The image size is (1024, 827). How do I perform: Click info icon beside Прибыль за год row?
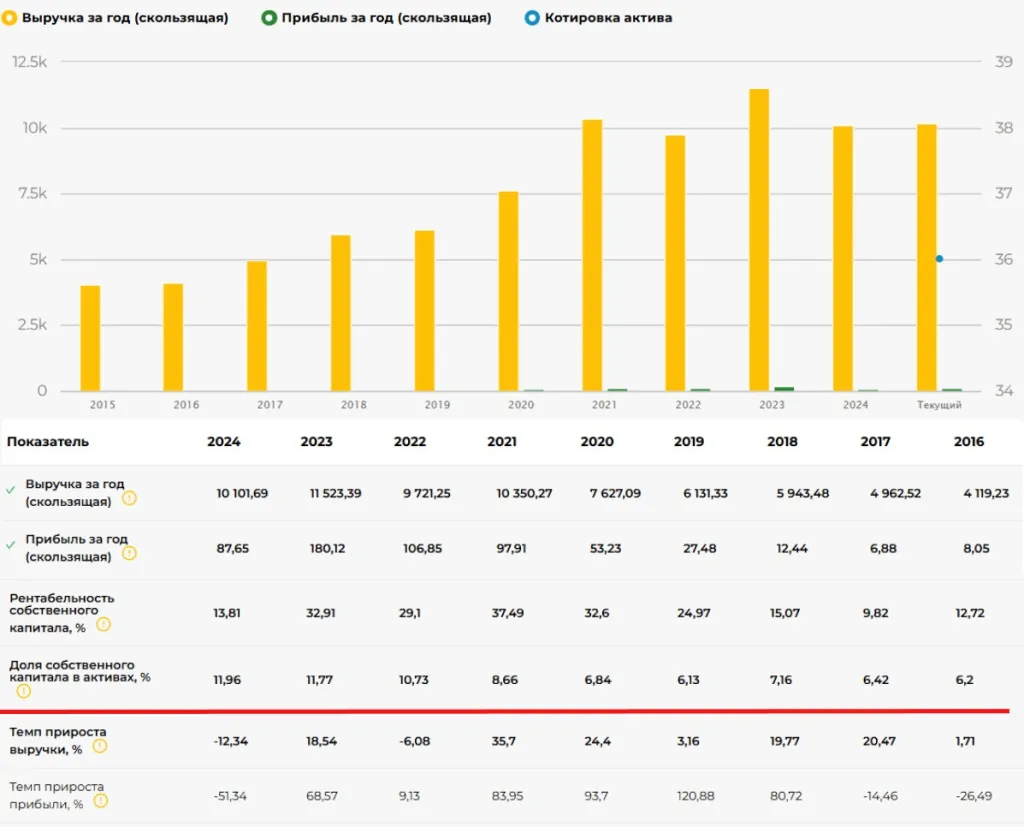(x=129, y=553)
